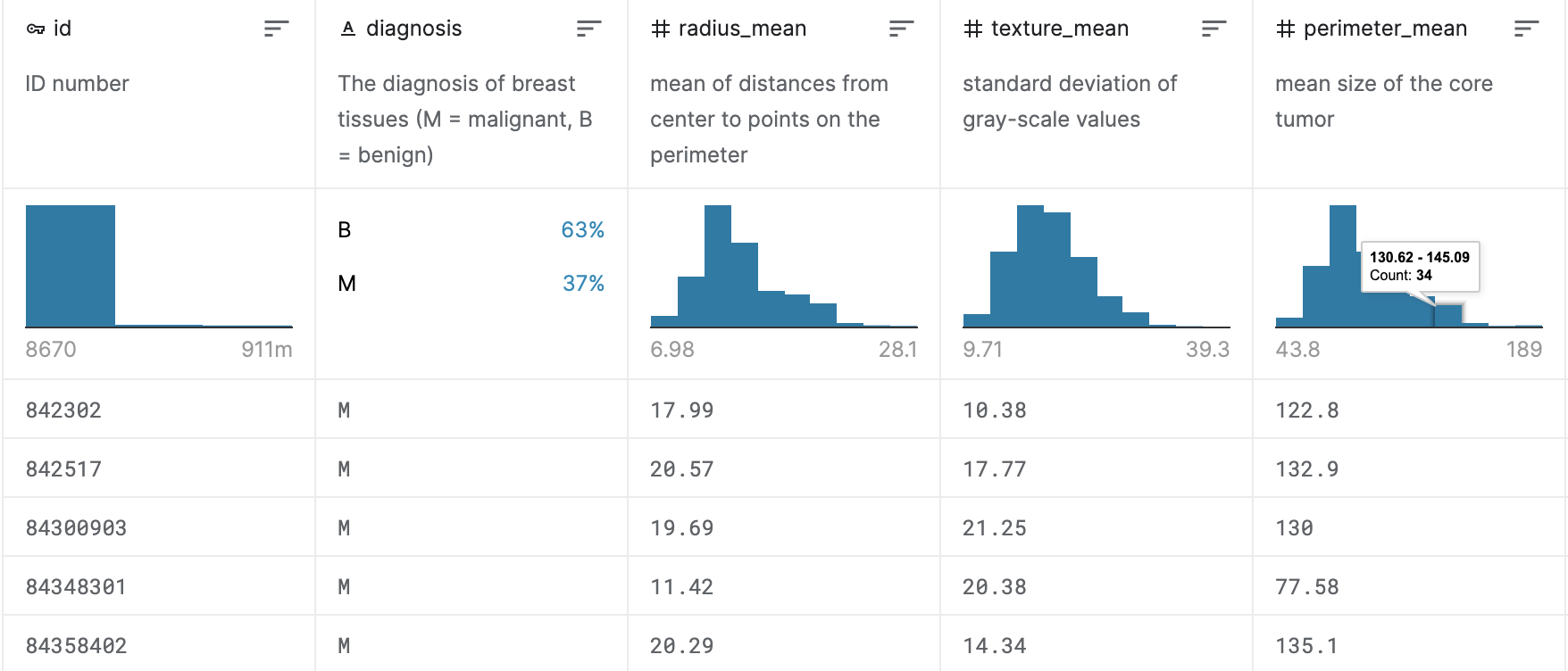Click the text-type icon on the diagnosis column
This screenshot has width=1568, height=671.
(347, 28)
